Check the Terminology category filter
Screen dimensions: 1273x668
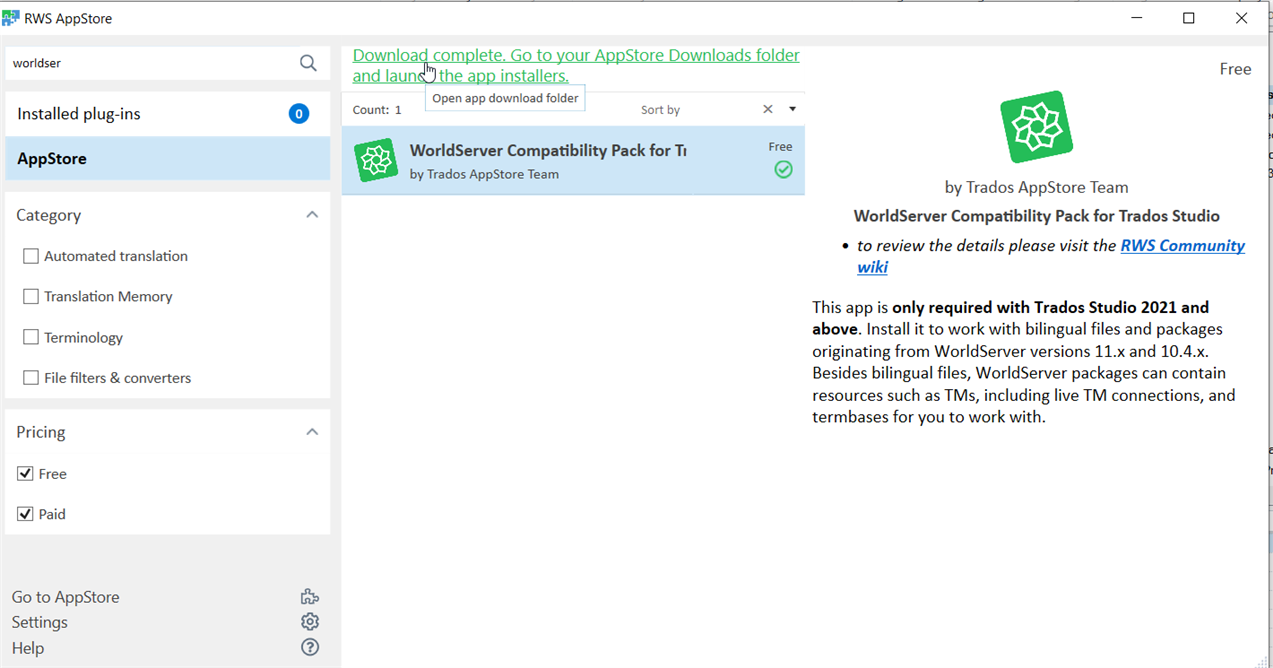click(x=30, y=337)
